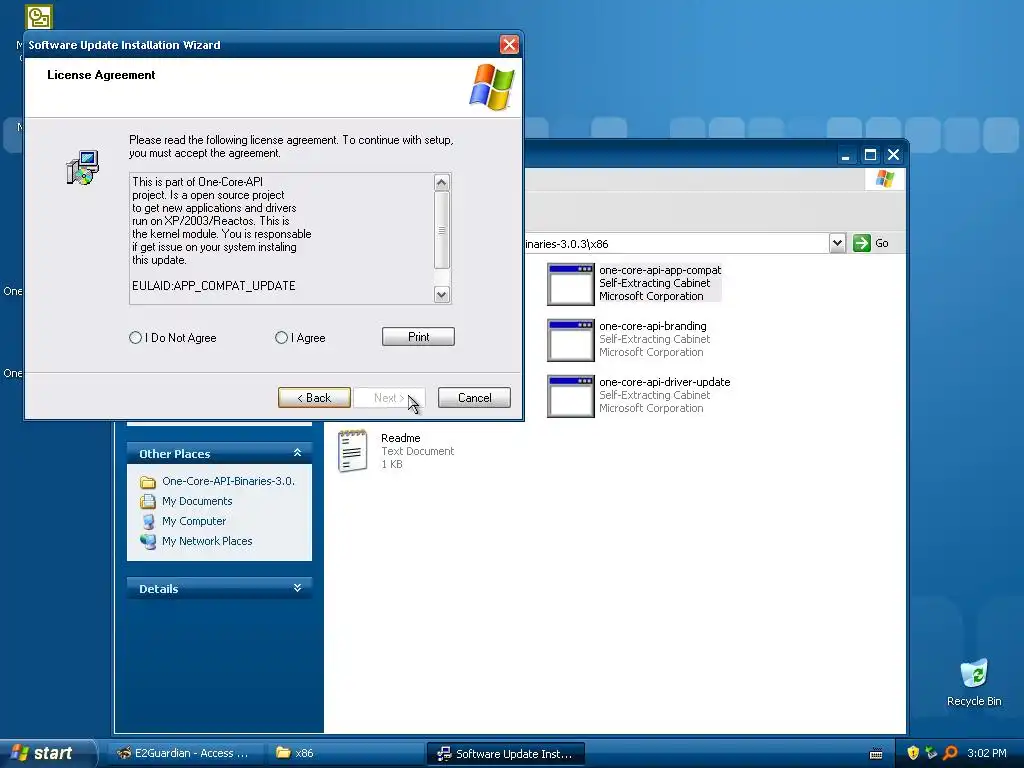Go back with the Back button
The width and height of the screenshot is (1024, 768).
(x=314, y=398)
